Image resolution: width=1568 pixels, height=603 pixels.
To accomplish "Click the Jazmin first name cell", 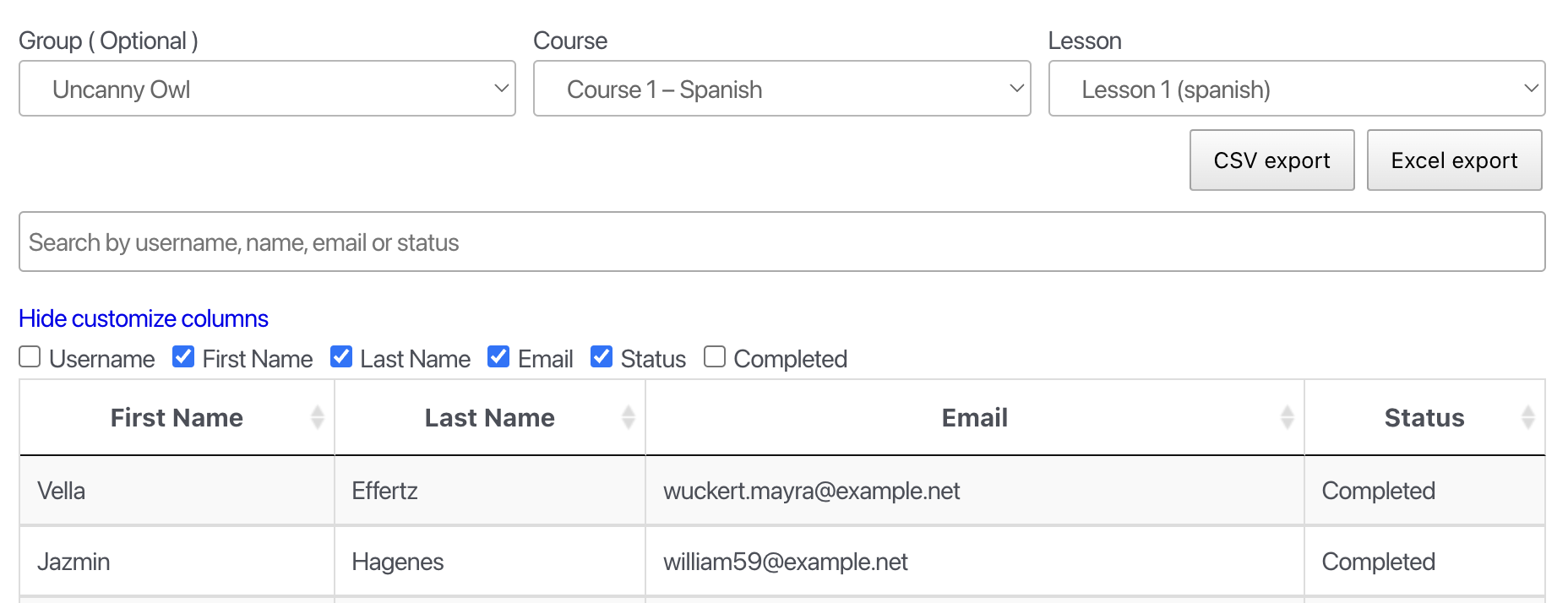I will (73, 562).
